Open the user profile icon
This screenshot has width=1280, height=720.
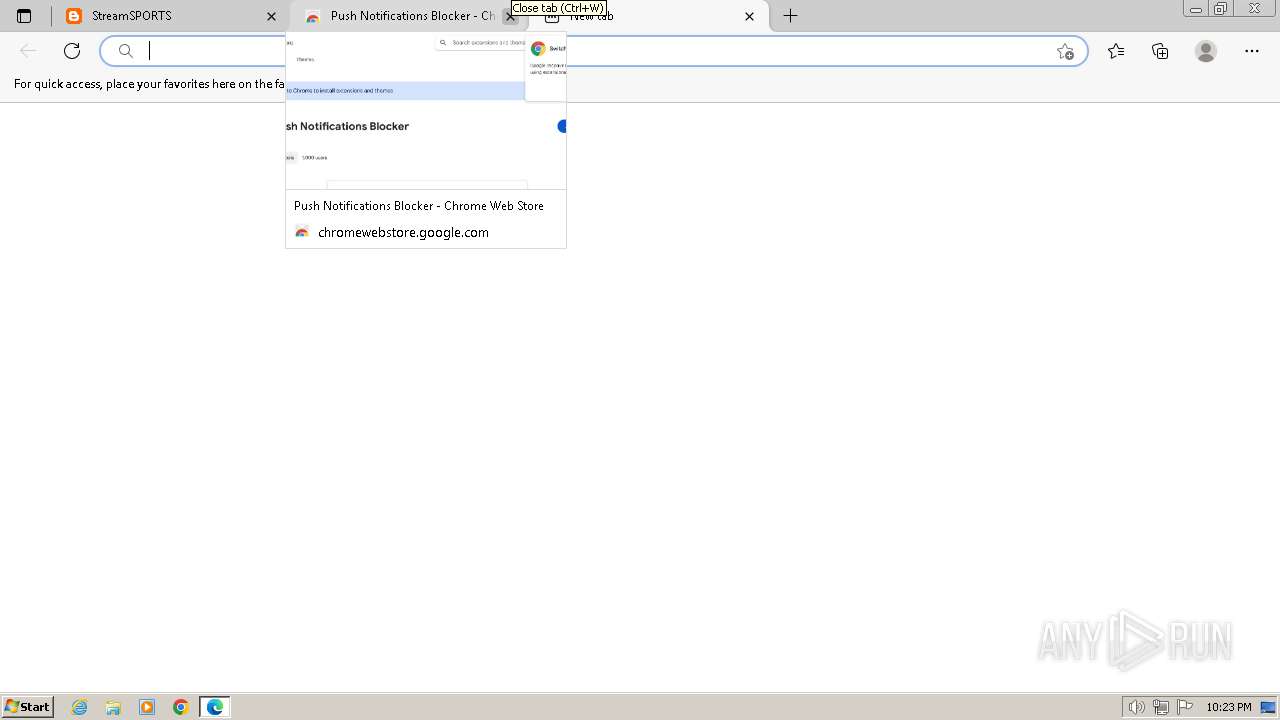coord(1206,51)
